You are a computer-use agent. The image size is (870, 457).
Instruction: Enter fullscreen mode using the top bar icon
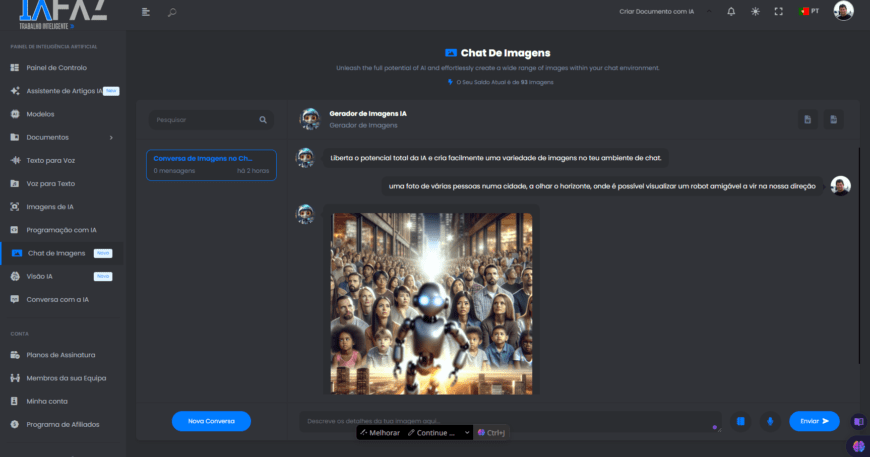tap(779, 11)
